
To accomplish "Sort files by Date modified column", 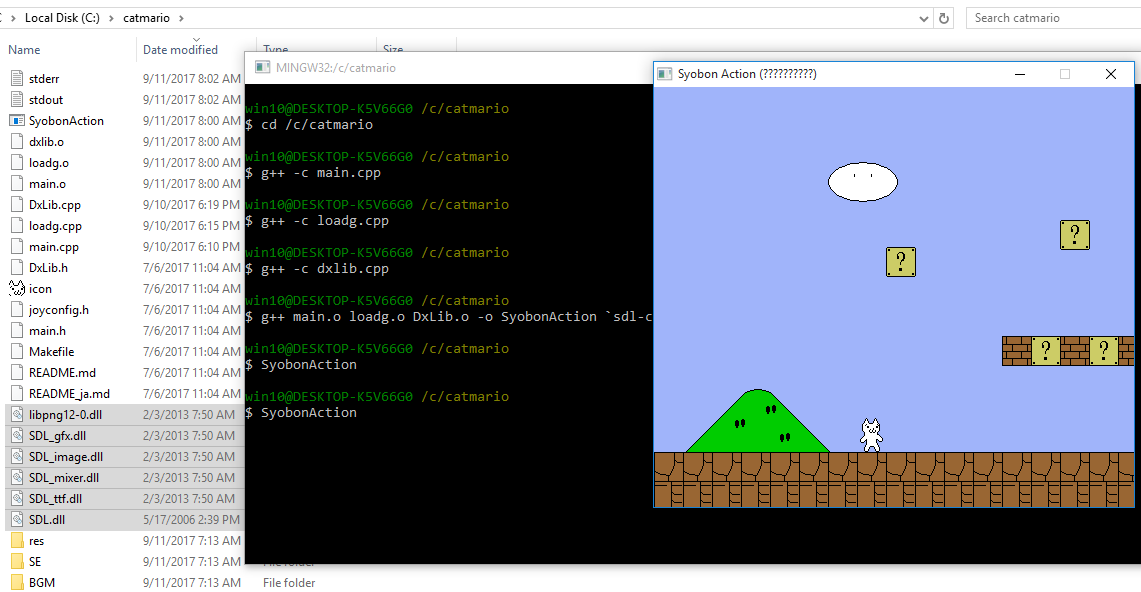I will click(180, 49).
